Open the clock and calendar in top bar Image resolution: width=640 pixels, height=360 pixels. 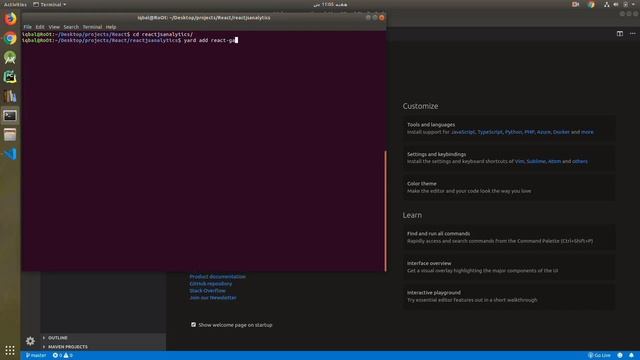point(330,4)
